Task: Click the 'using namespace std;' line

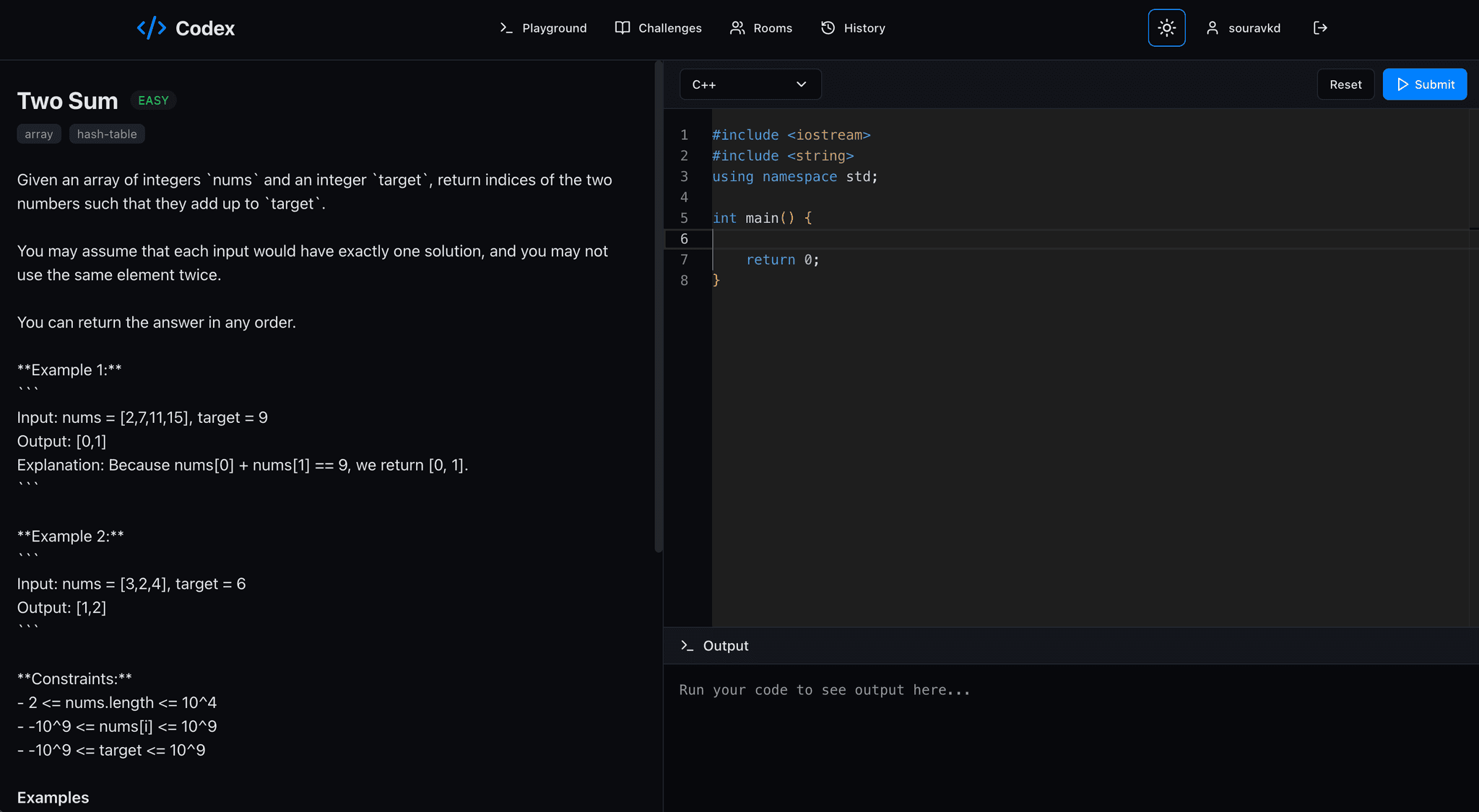Action: coord(795,177)
